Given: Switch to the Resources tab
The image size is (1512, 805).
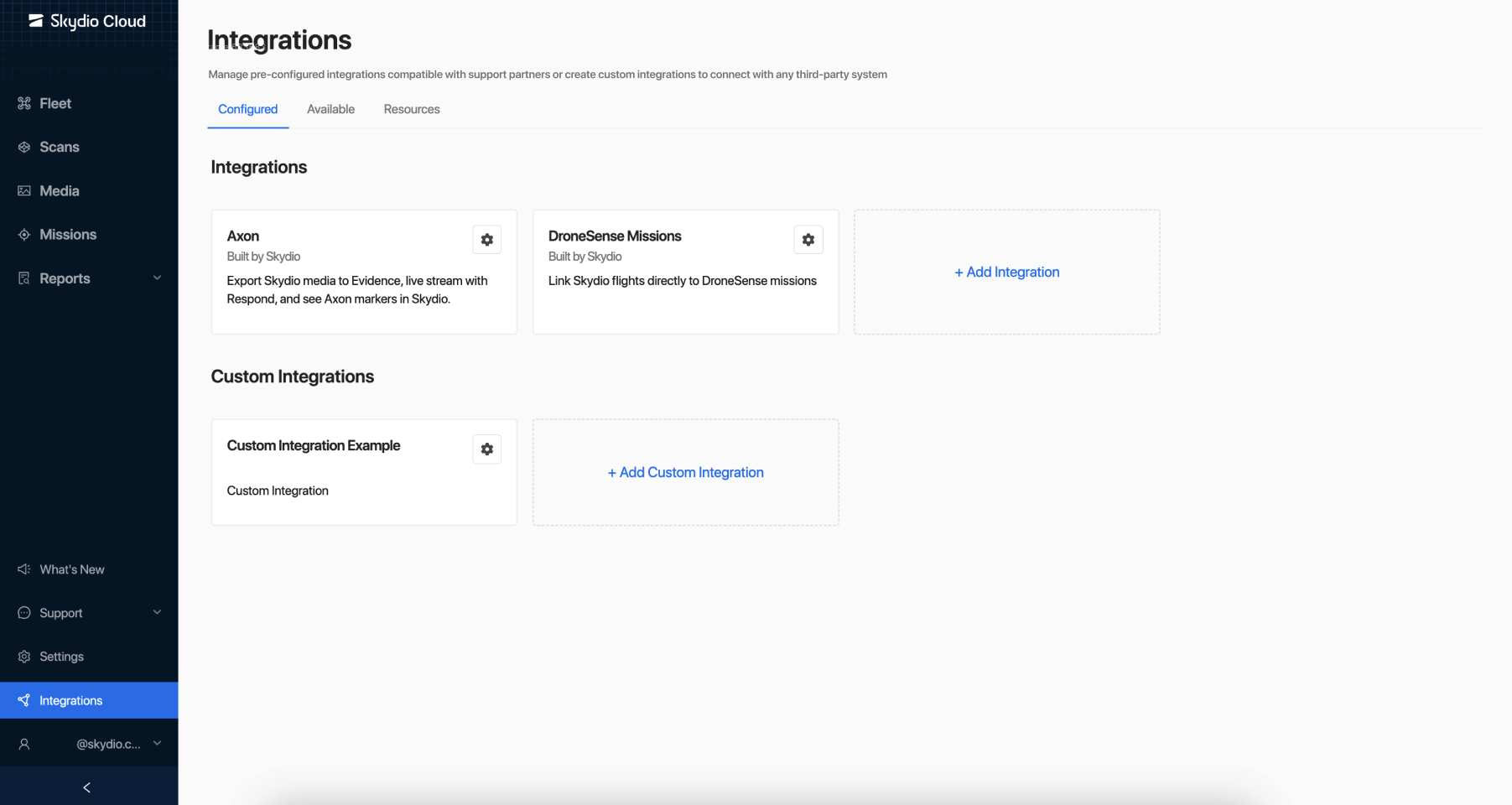Looking at the screenshot, I should tap(412, 109).
